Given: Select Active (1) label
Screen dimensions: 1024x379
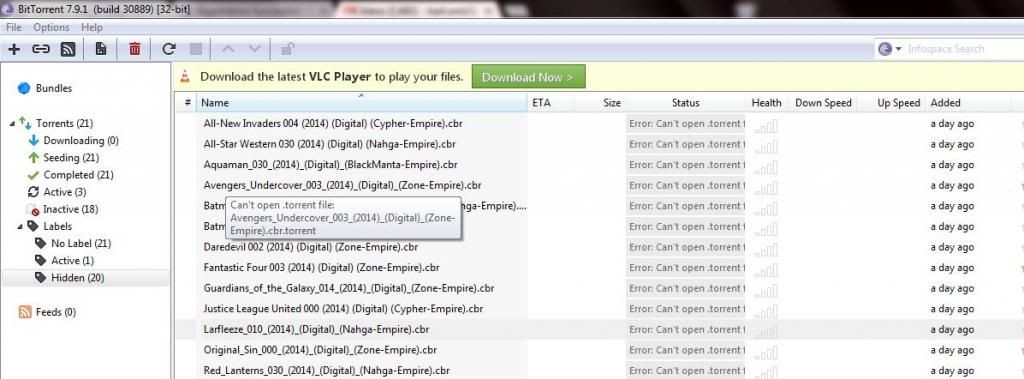Looking at the screenshot, I should 72,261.
